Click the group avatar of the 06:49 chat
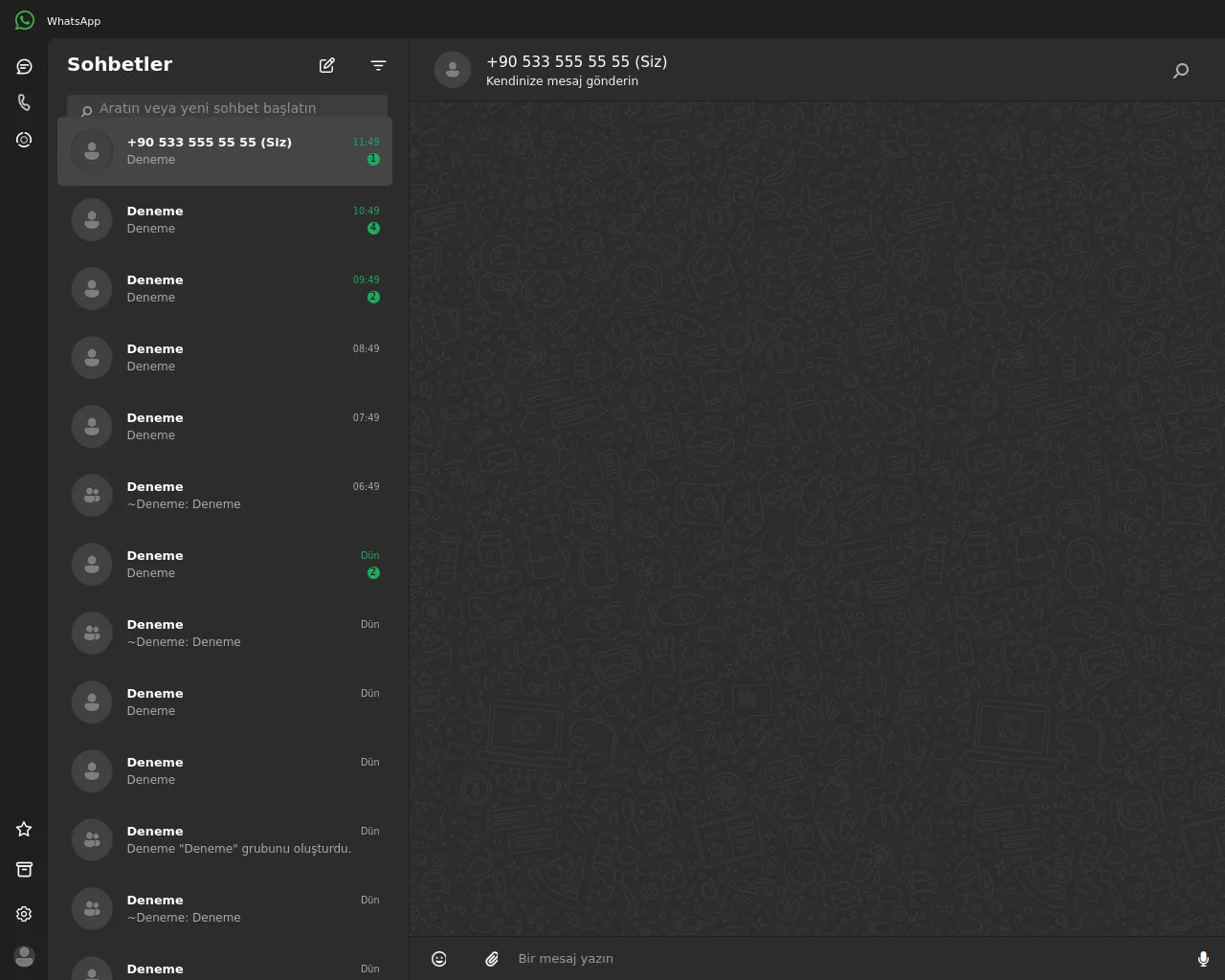This screenshot has width=1225, height=980. tap(92, 496)
